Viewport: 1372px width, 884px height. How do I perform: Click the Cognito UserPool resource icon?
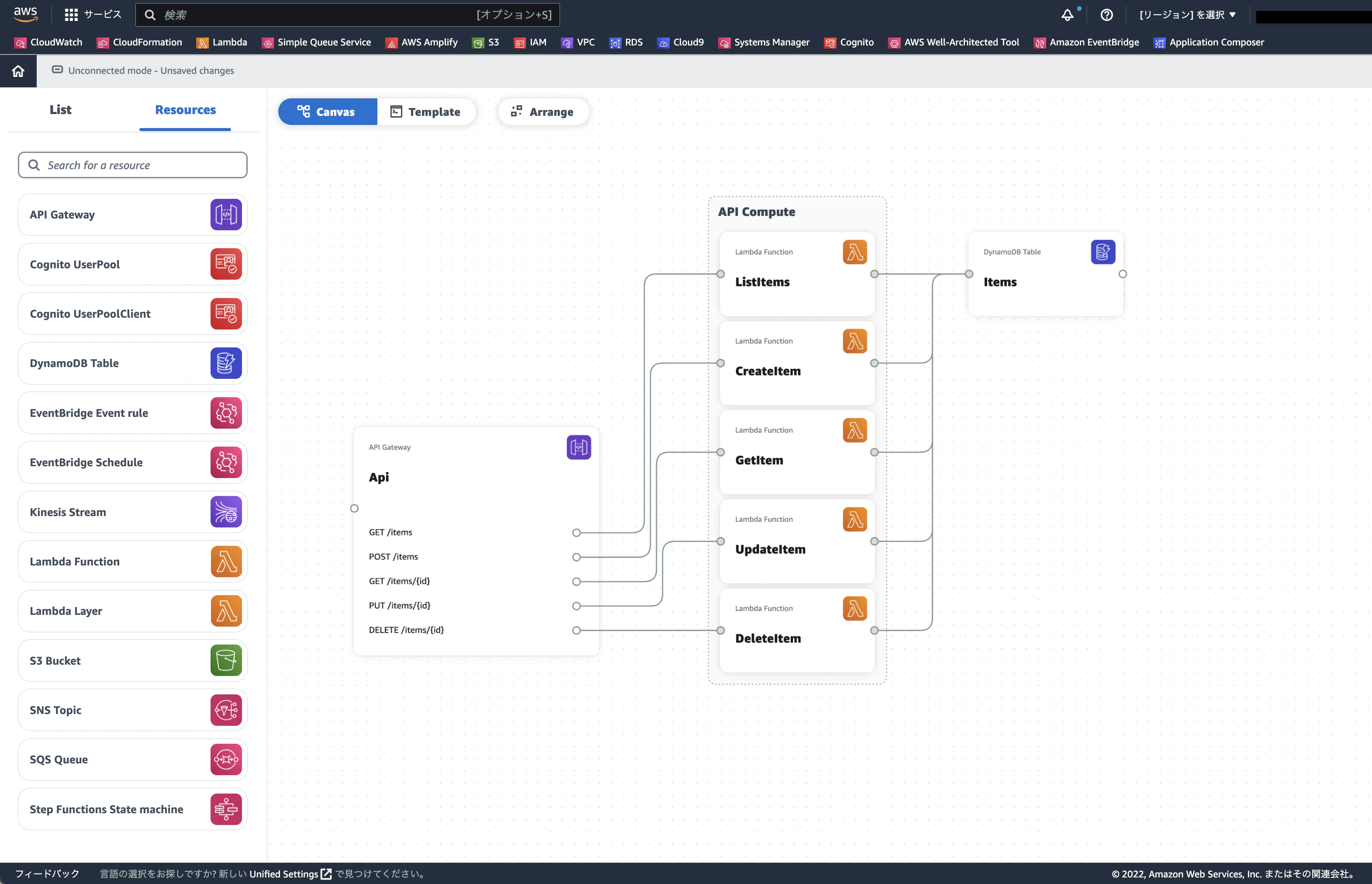tap(226, 264)
